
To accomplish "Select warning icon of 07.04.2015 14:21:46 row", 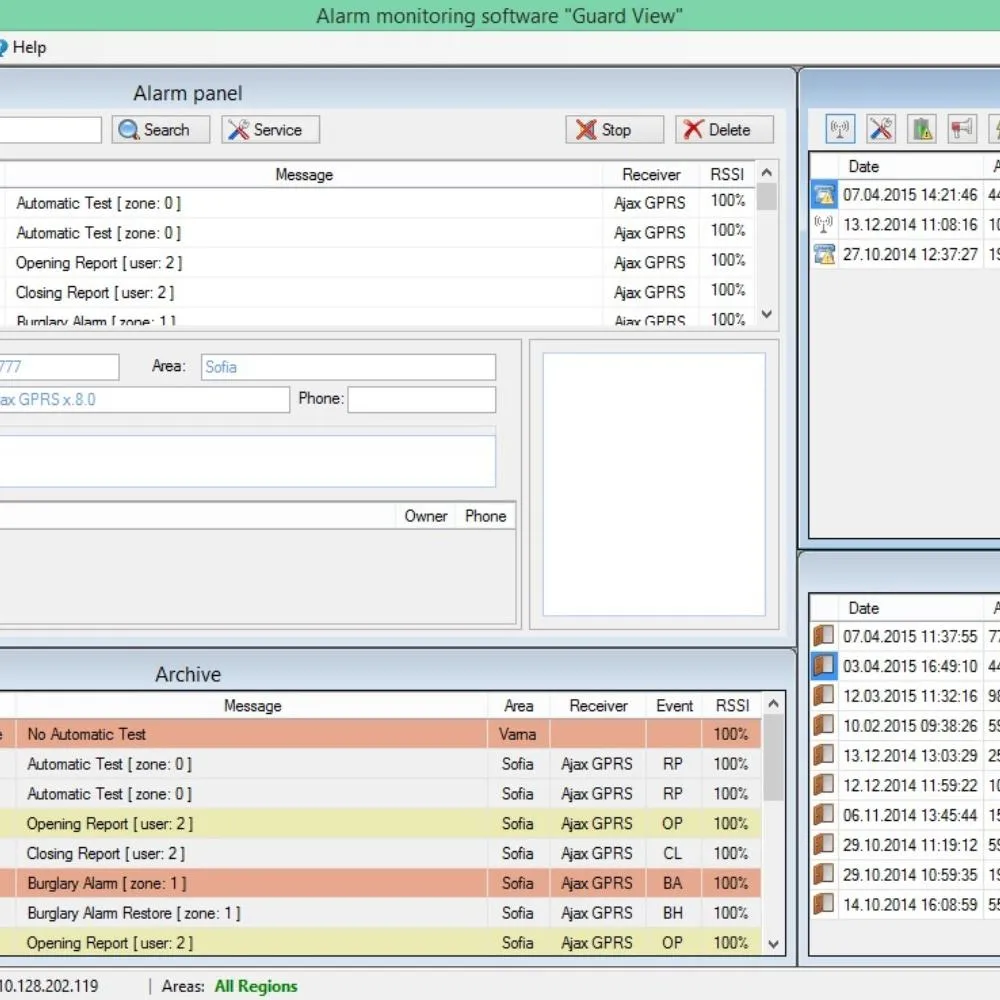I will point(824,195).
